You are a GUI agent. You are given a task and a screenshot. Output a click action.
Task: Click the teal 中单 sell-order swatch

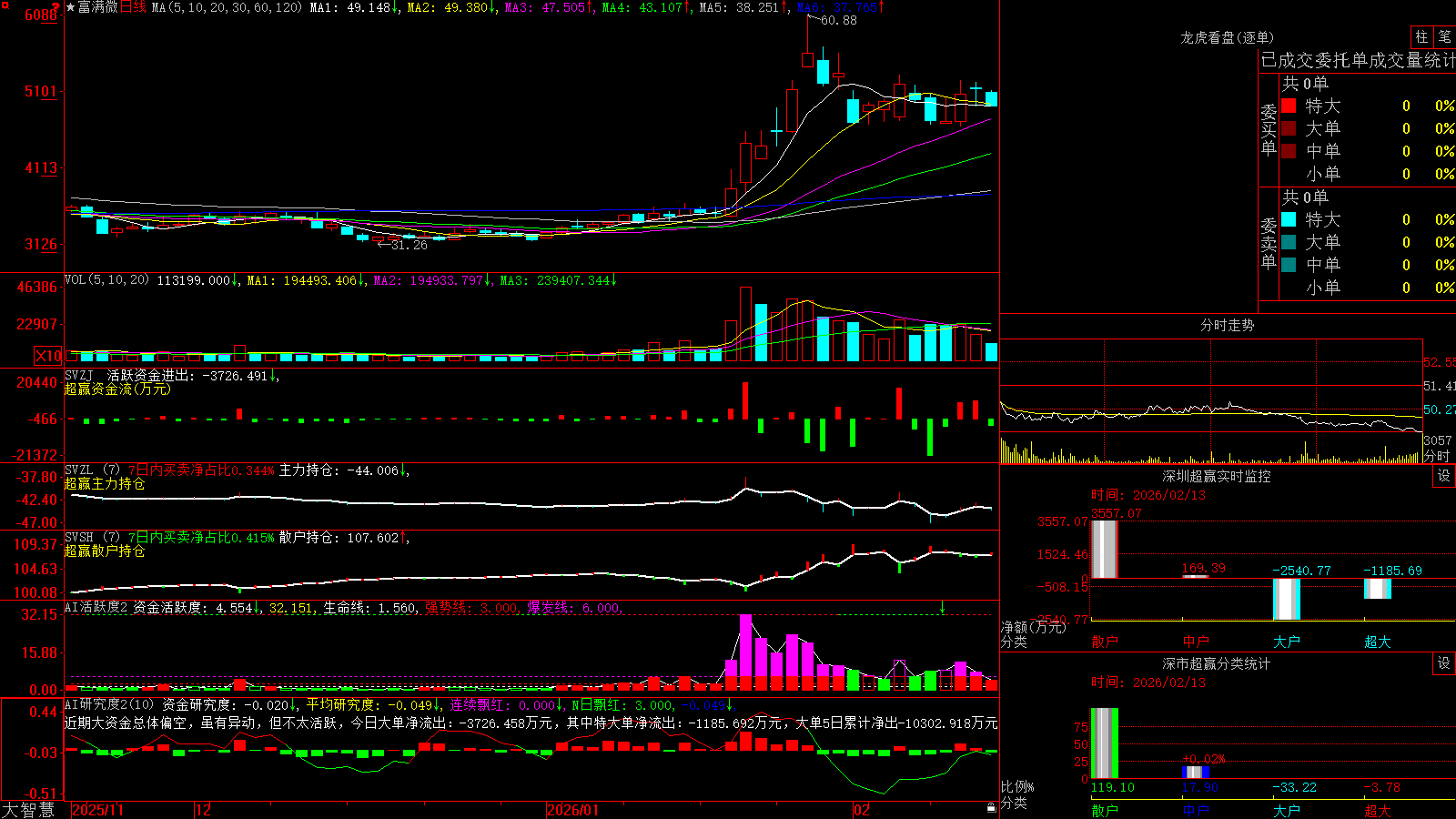point(1289,265)
